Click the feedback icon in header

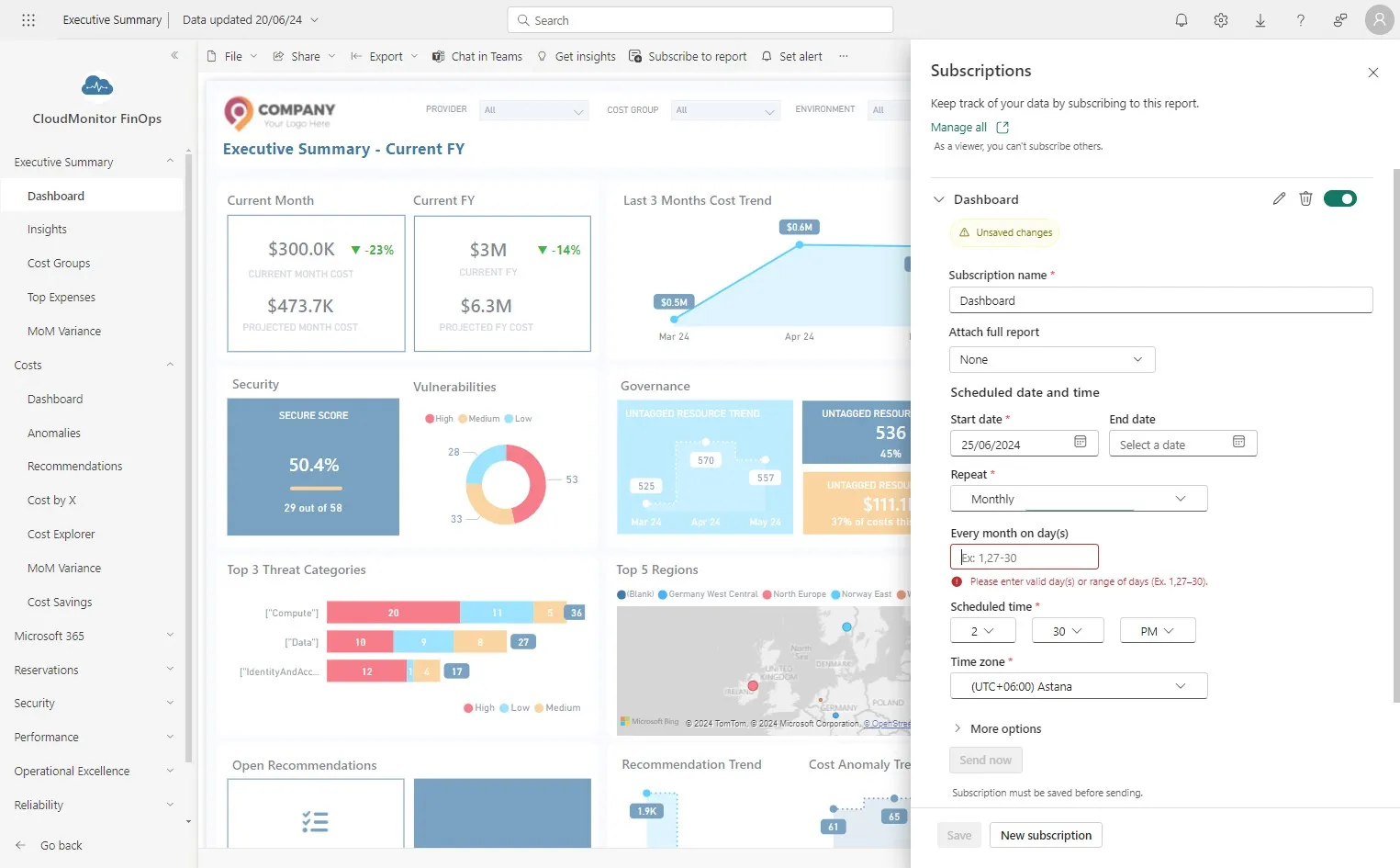tap(1340, 20)
